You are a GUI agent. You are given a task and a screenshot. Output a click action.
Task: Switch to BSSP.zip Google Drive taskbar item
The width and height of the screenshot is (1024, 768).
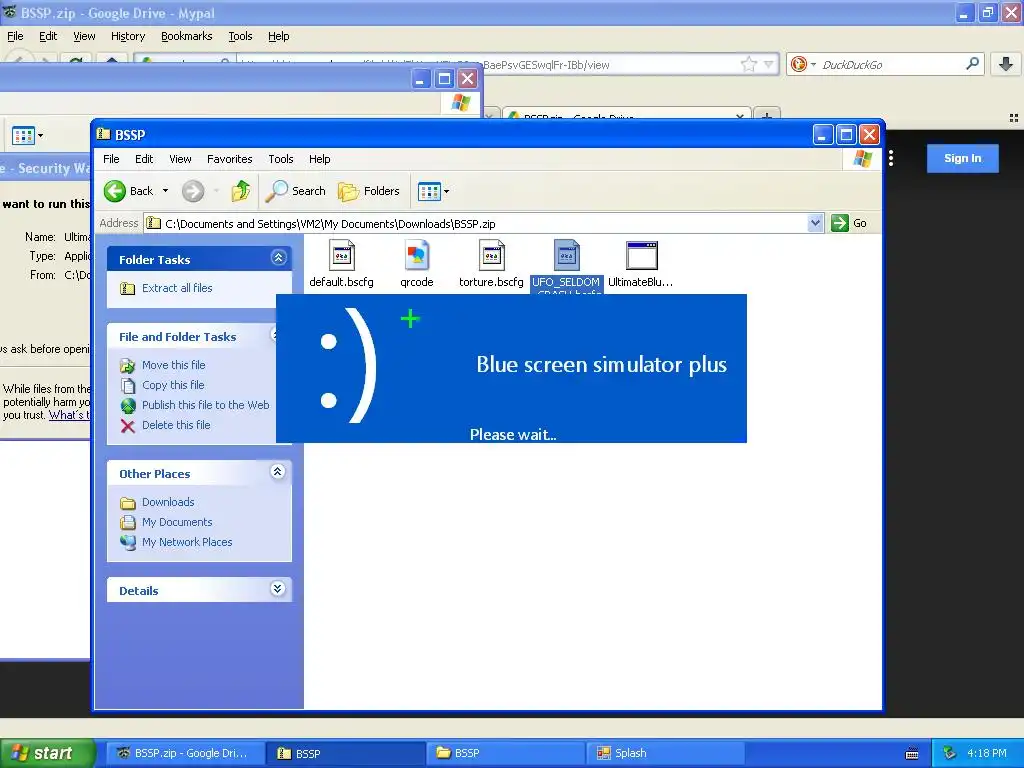(x=184, y=753)
